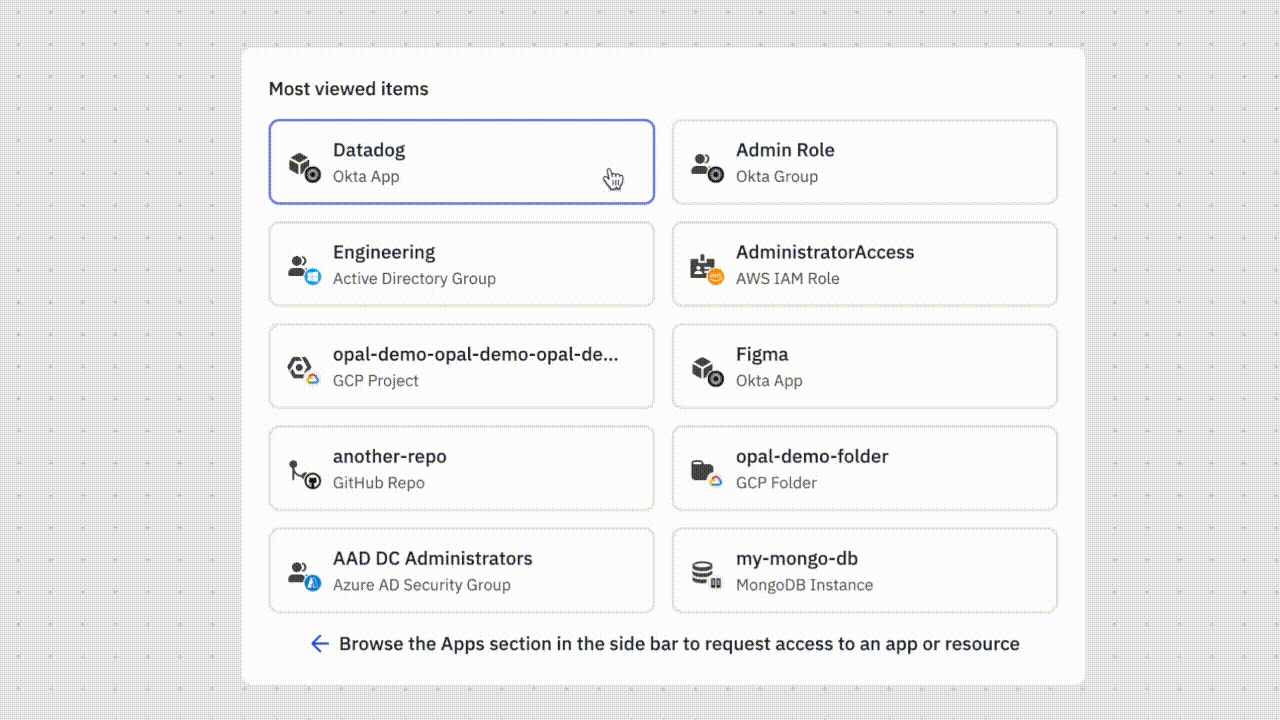The image size is (1280, 720).
Task: Click the Datadog Okta App icon
Action: (x=304, y=166)
